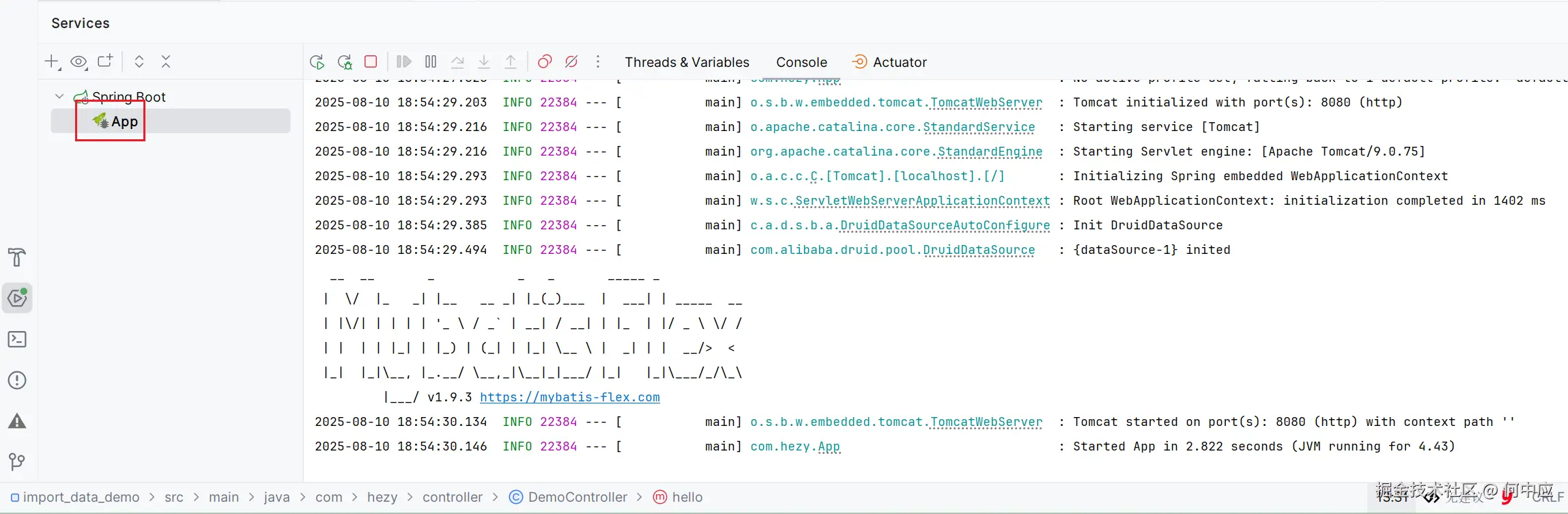This screenshot has width=1568, height=514.
Task: Click the src breadcrumb
Action: coord(174,497)
